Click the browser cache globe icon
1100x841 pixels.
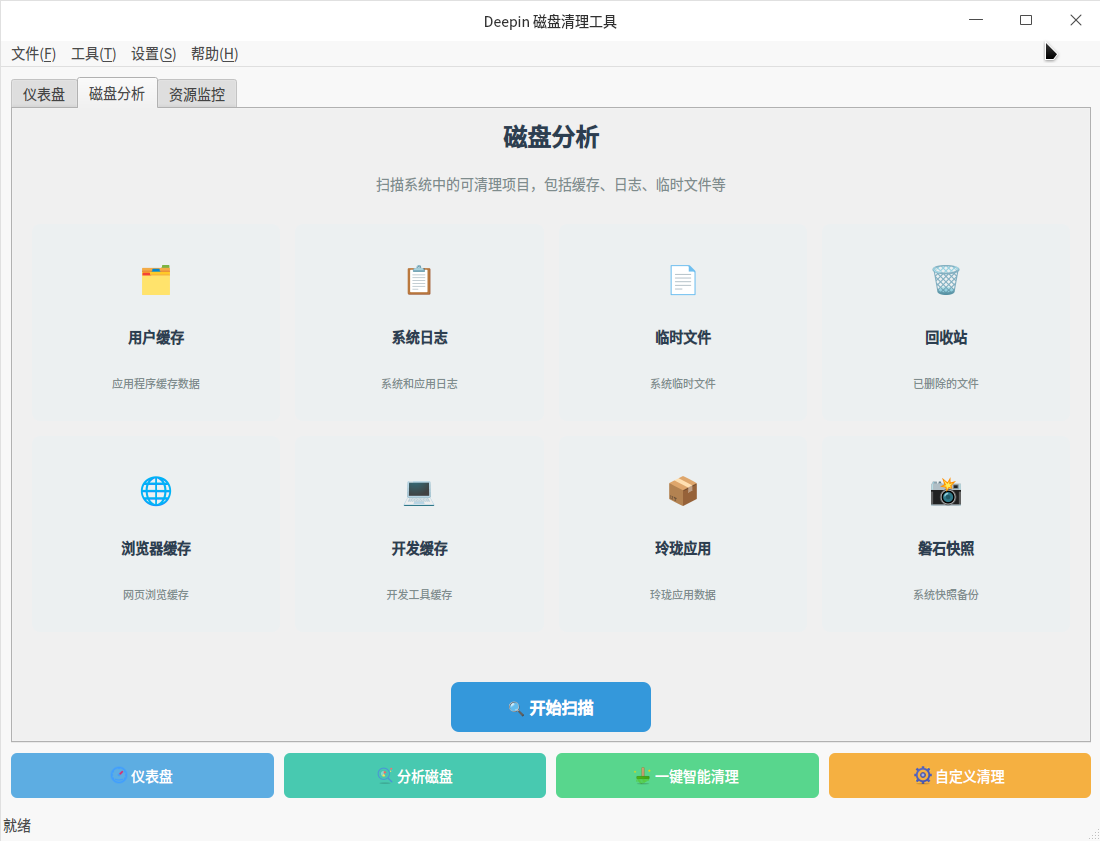[x=156, y=491]
